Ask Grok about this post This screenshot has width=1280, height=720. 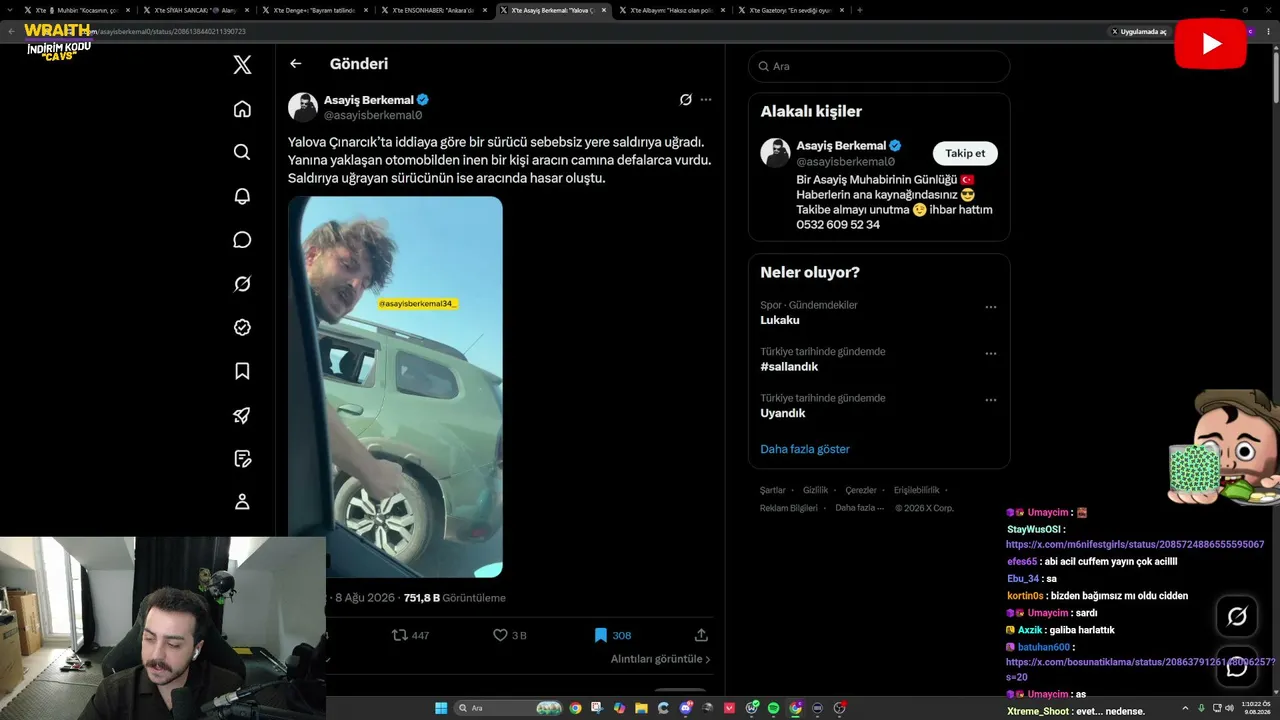click(x=686, y=100)
